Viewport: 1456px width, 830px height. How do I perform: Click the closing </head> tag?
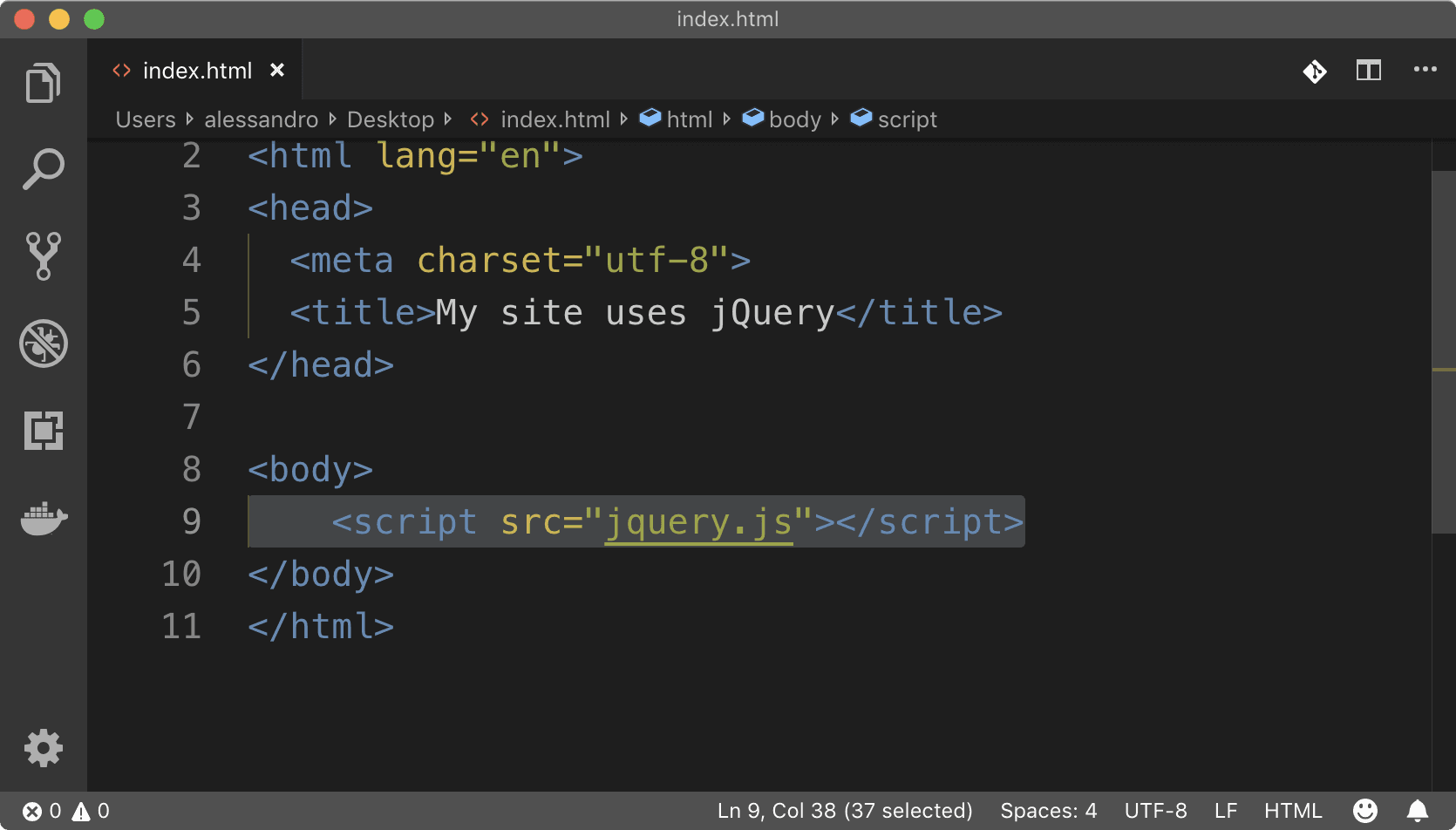click(x=321, y=364)
